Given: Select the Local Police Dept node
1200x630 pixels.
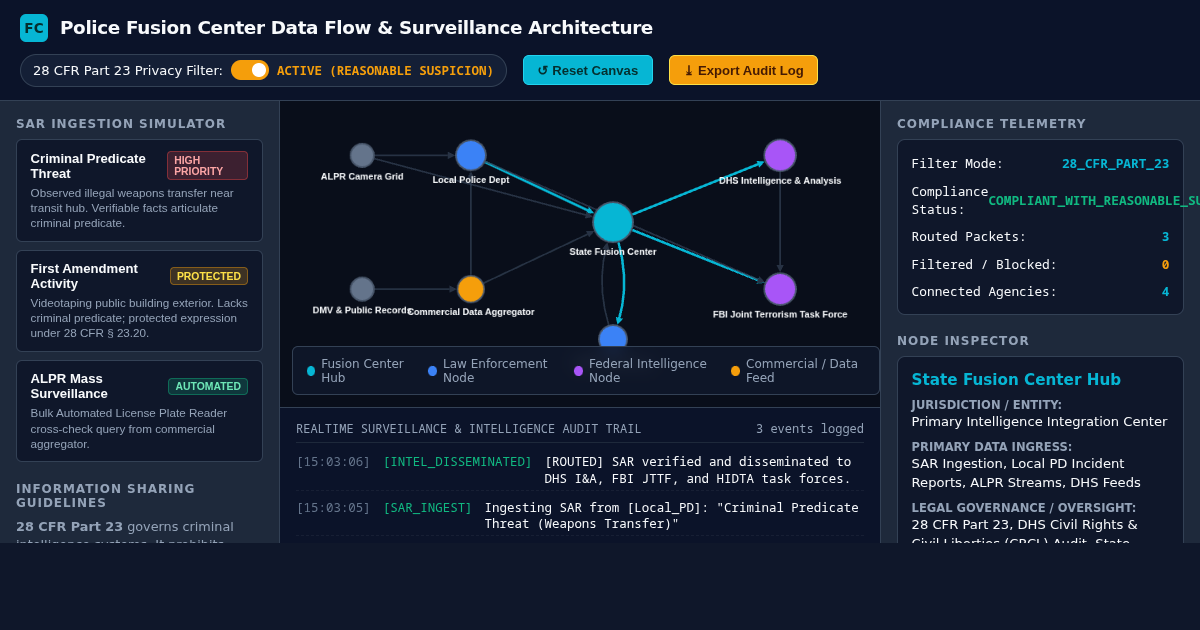Looking at the screenshot, I should 471,155.
